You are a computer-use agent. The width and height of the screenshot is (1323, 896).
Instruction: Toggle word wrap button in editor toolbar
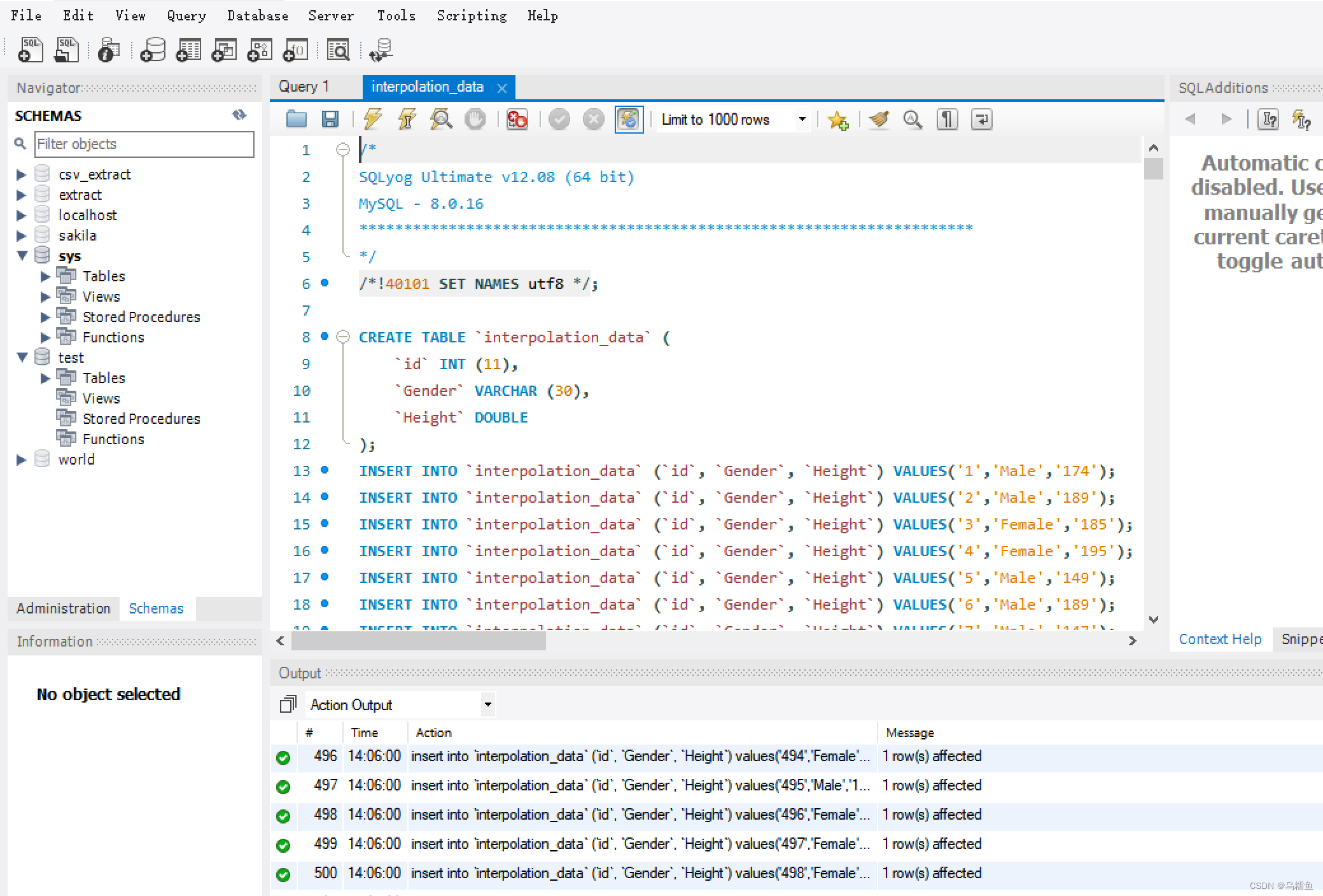coord(981,119)
